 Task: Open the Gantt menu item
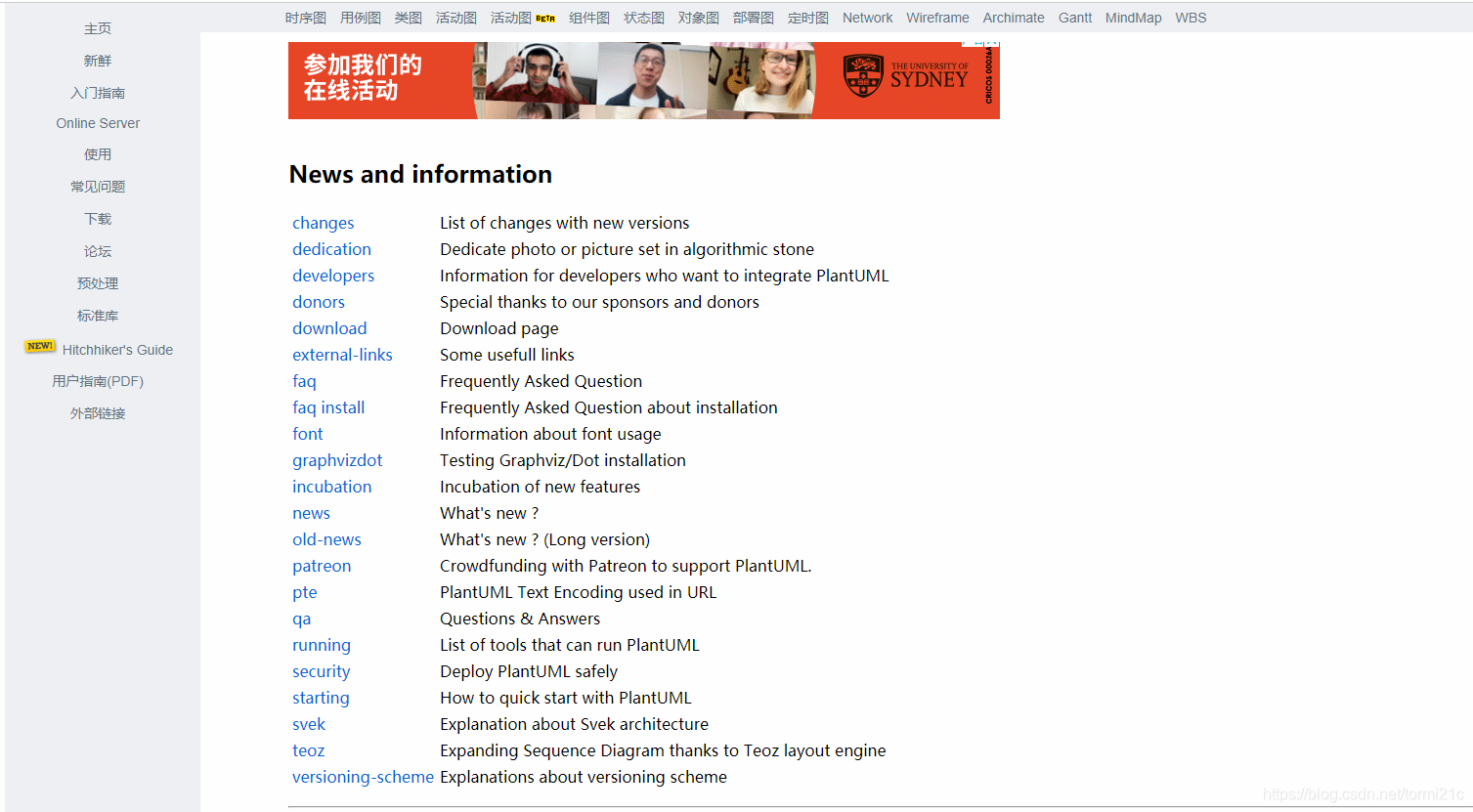tap(1075, 18)
